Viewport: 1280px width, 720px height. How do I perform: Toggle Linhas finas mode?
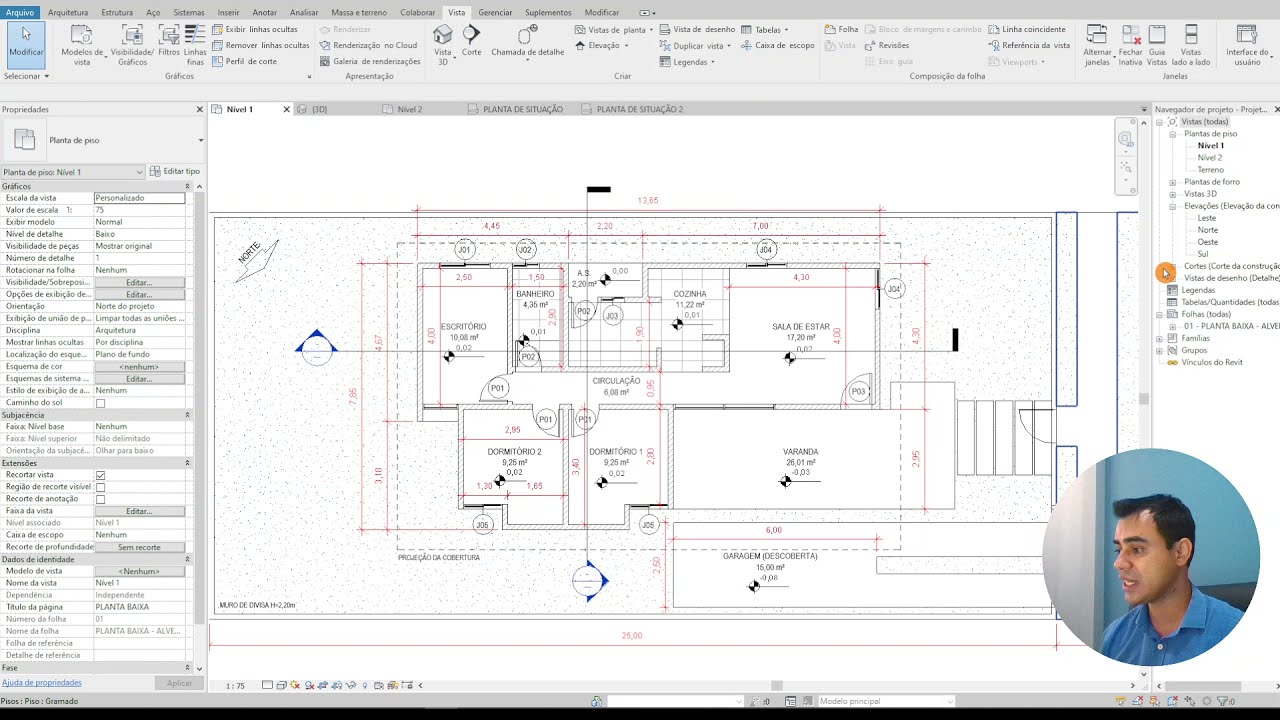point(195,45)
